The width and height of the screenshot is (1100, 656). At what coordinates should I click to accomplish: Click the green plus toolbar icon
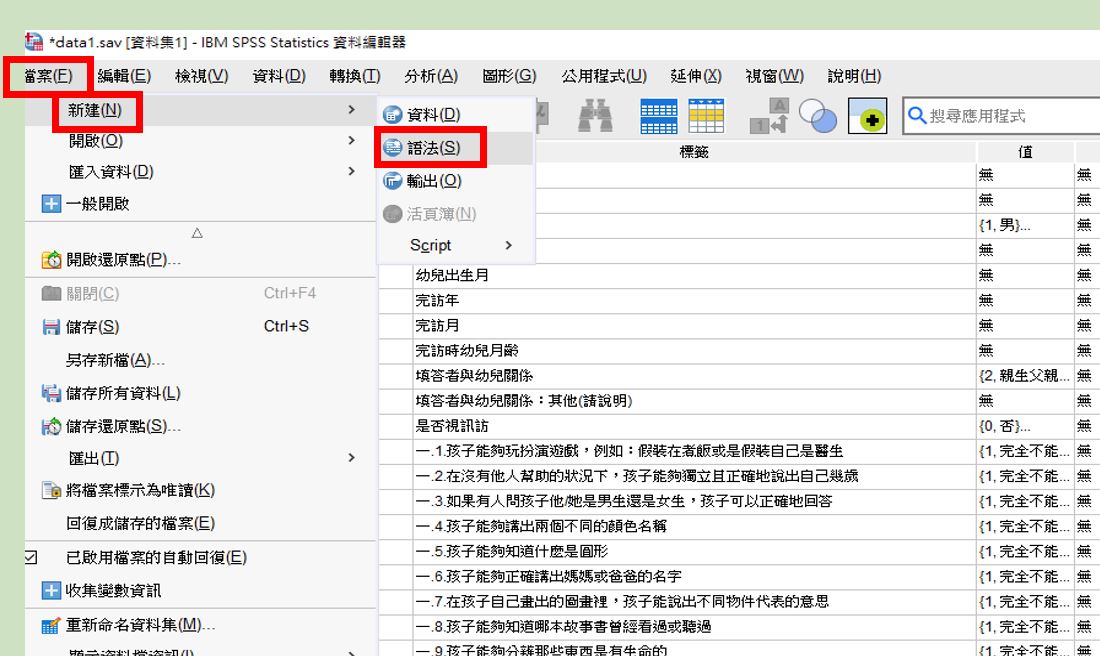867,118
